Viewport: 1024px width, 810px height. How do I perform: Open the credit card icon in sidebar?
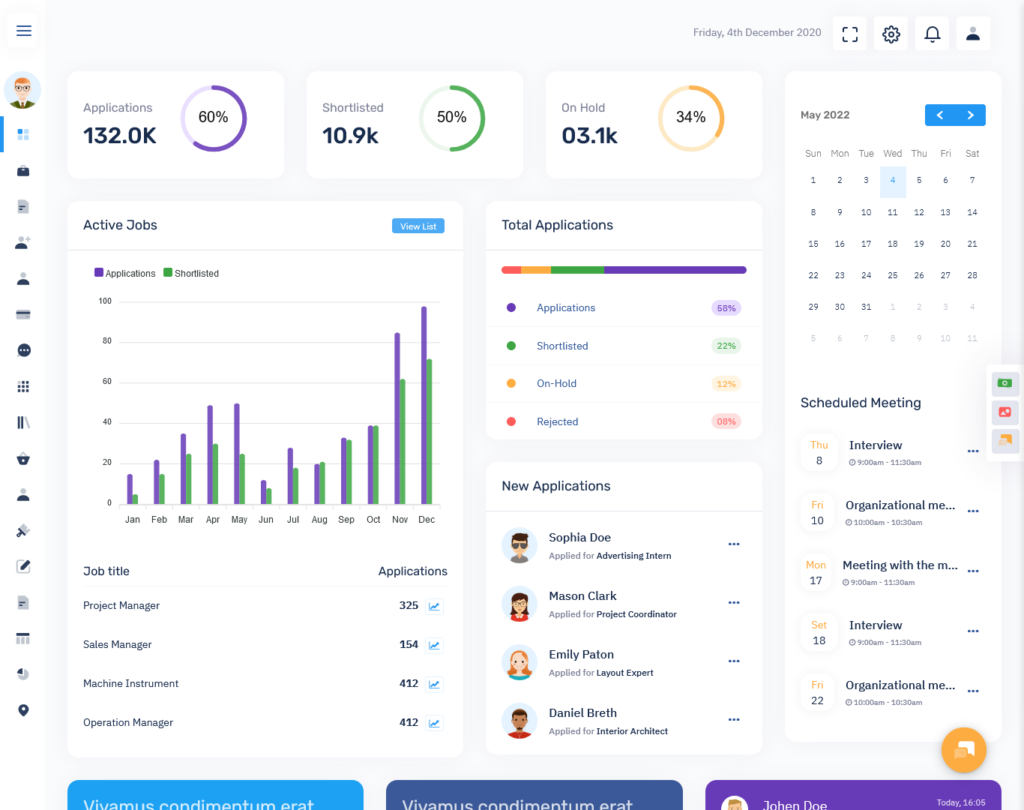click(24, 315)
